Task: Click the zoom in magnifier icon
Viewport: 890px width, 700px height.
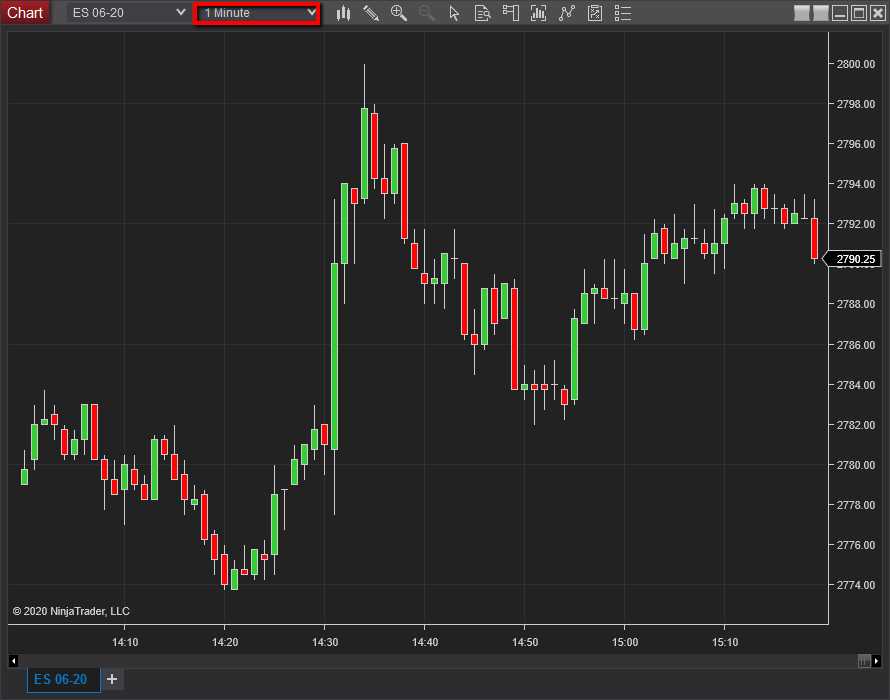Action: 398,13
